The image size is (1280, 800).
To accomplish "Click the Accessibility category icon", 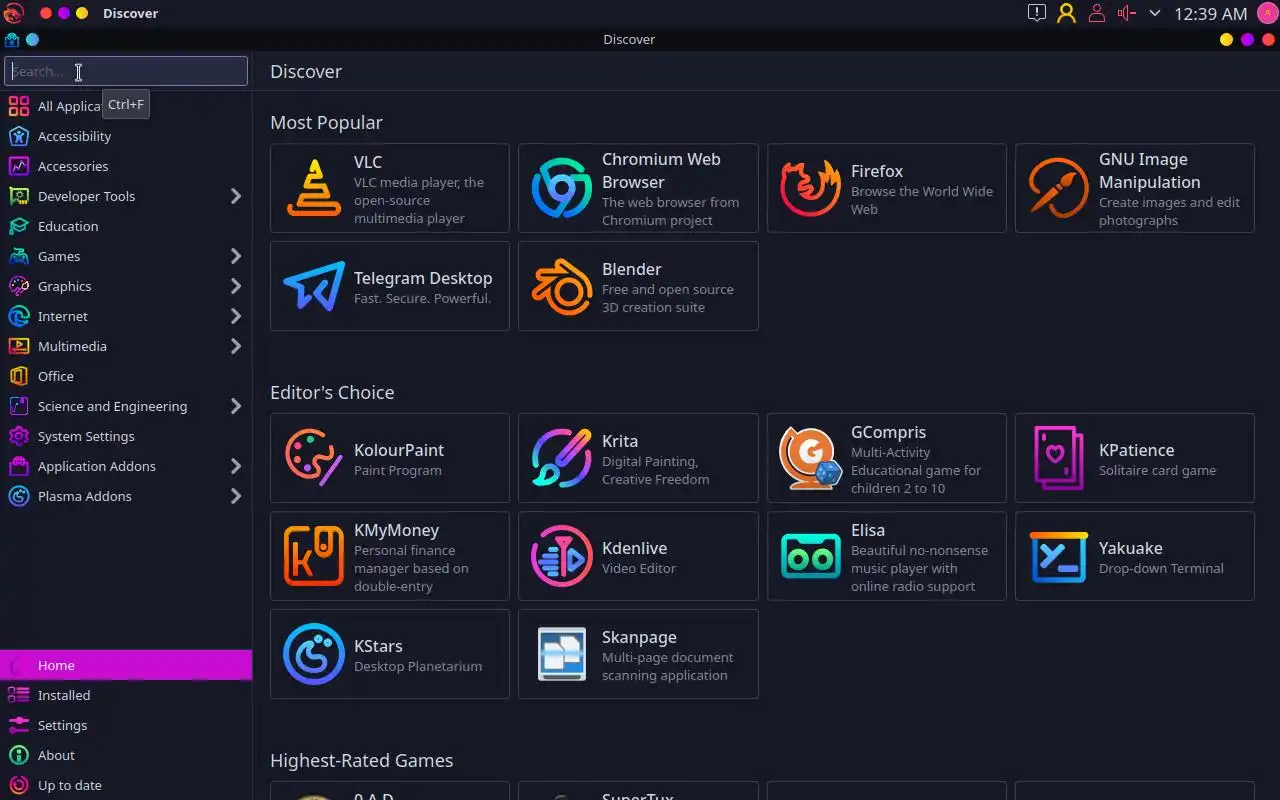I will click(18, 136).
